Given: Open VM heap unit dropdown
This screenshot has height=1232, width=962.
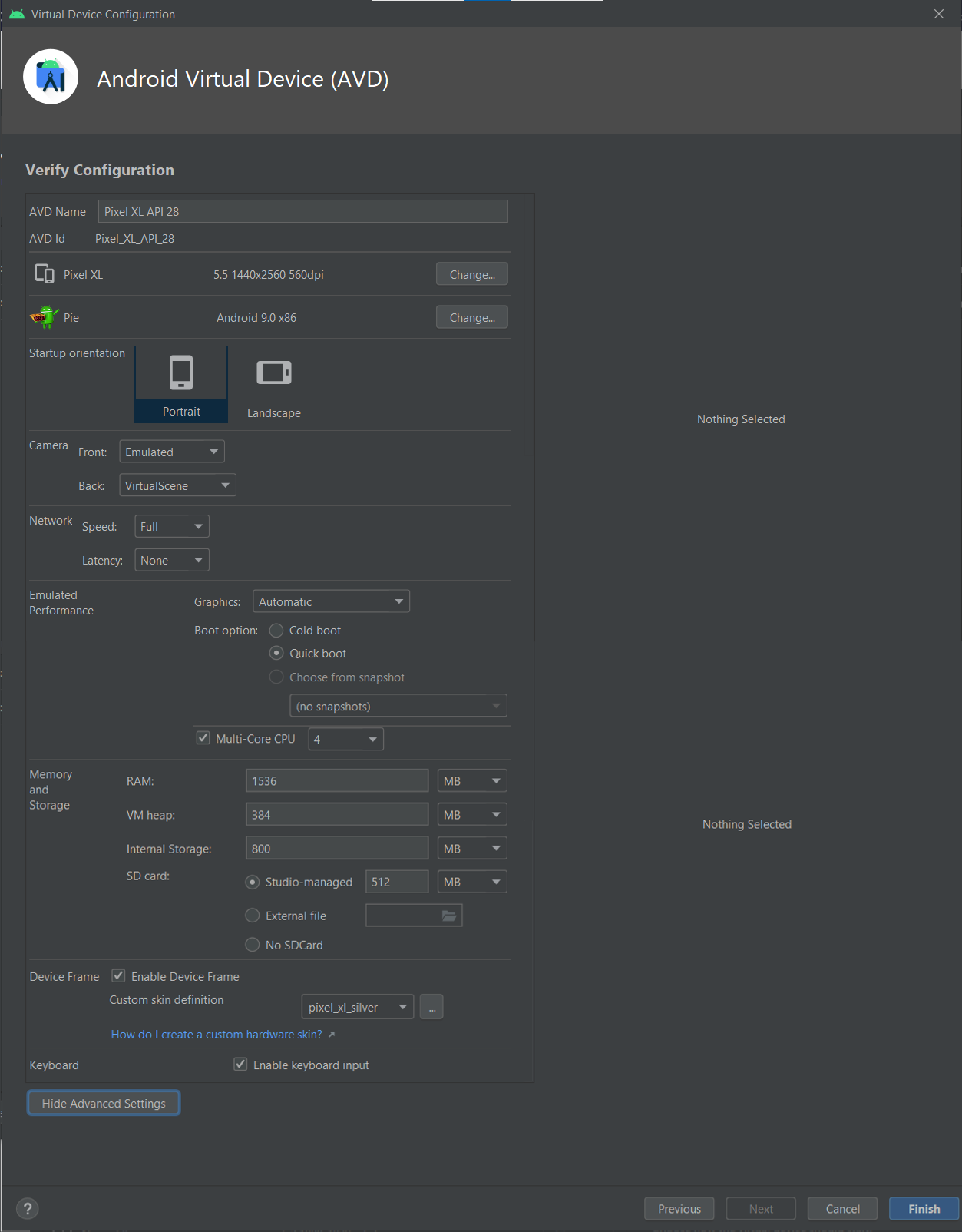Looking at the screenshot, I should tap(472, 815).
